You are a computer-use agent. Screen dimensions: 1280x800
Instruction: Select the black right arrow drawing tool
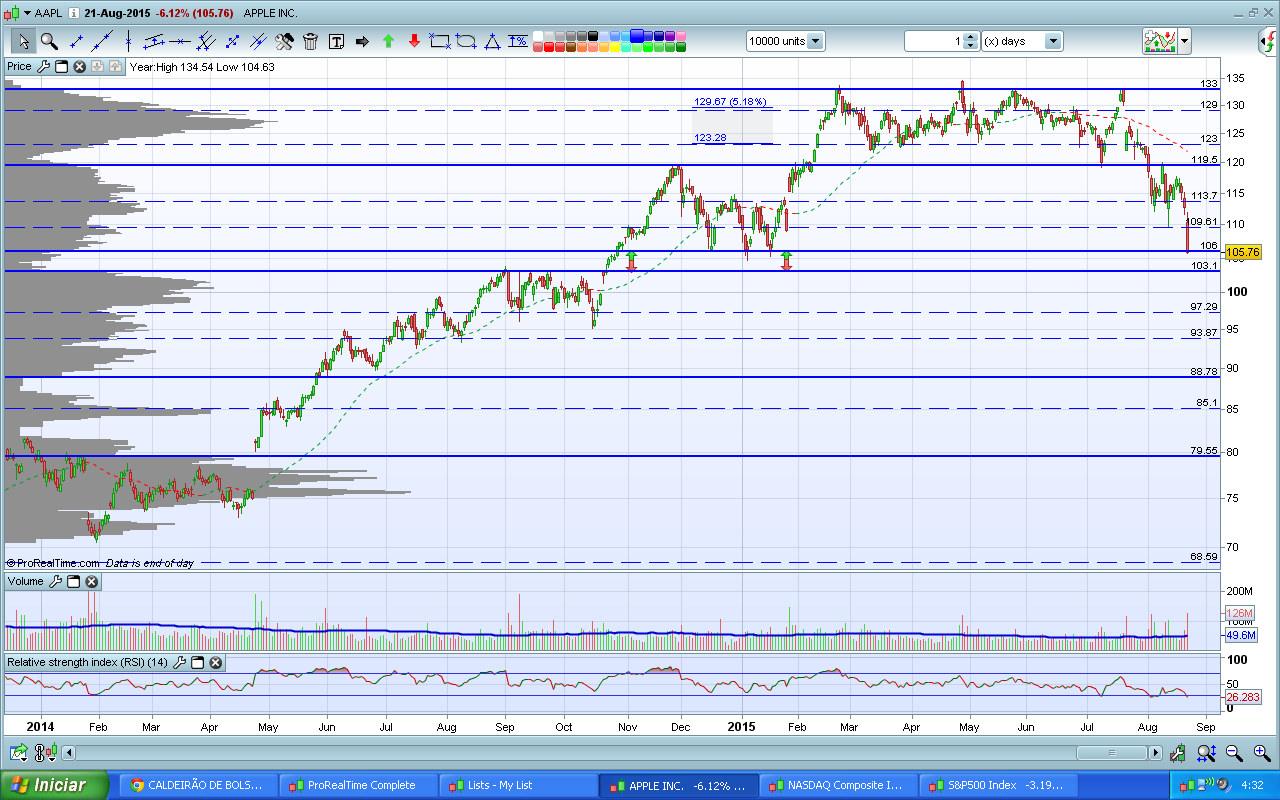(x=362, y=41)
